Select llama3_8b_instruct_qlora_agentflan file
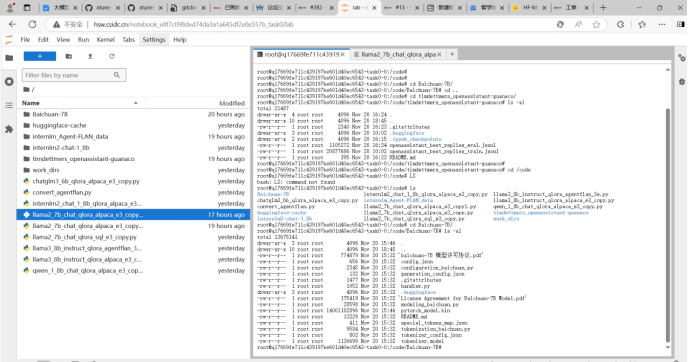Screen dimensions: 688x362 coord(133,248)
